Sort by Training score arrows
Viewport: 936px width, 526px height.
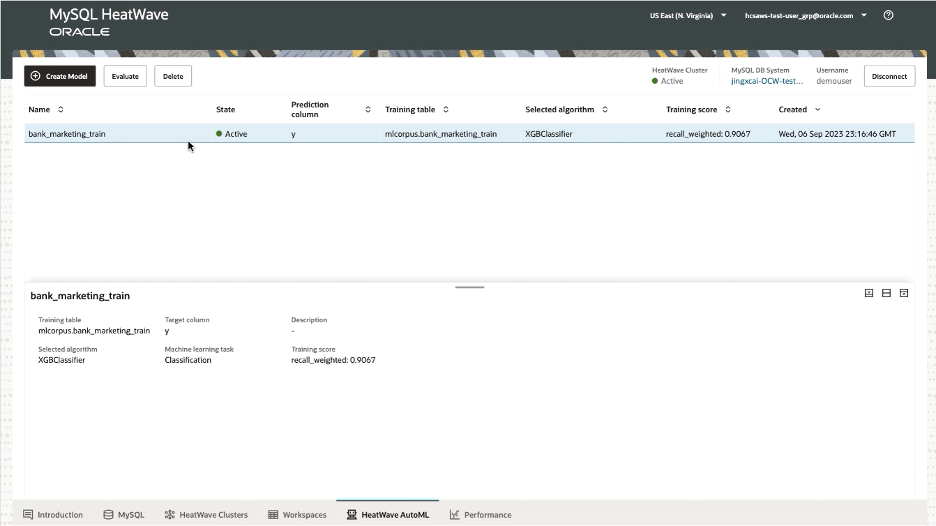click(x=728, y=109)
